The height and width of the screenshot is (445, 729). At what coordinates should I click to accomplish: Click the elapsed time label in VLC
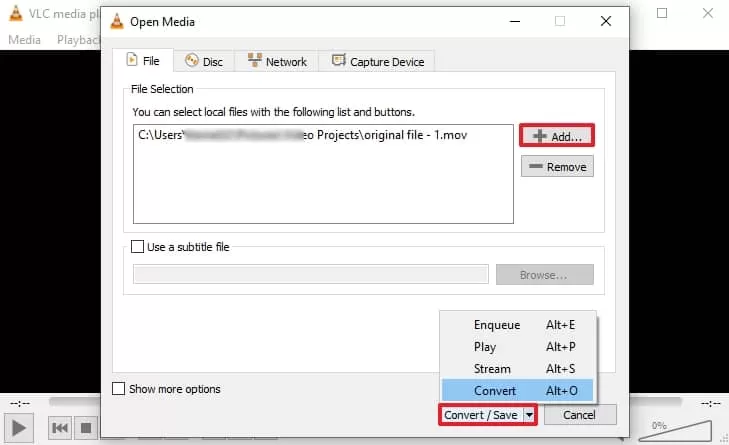20,403
